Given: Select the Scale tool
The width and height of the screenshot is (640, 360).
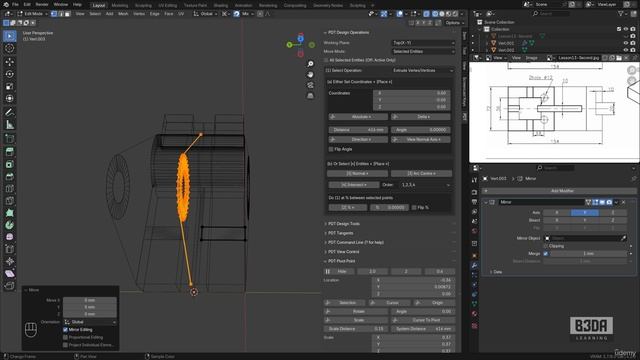Looking at the screenshot, I should (9, 87).
